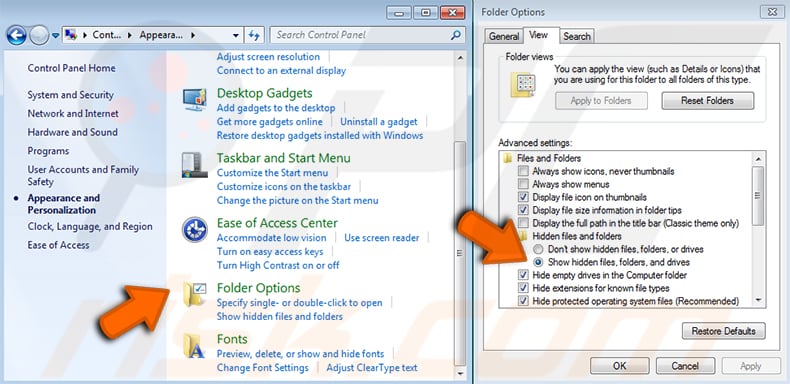790x384 pixels.
Task: Click Uninstall a gadget link
Action: pos(378,121)
